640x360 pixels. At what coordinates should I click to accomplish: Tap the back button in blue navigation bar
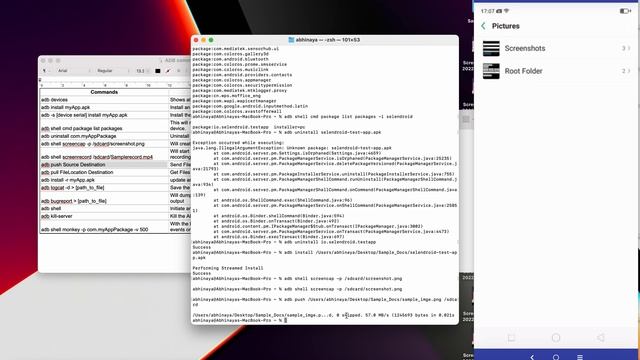(532, 357)
